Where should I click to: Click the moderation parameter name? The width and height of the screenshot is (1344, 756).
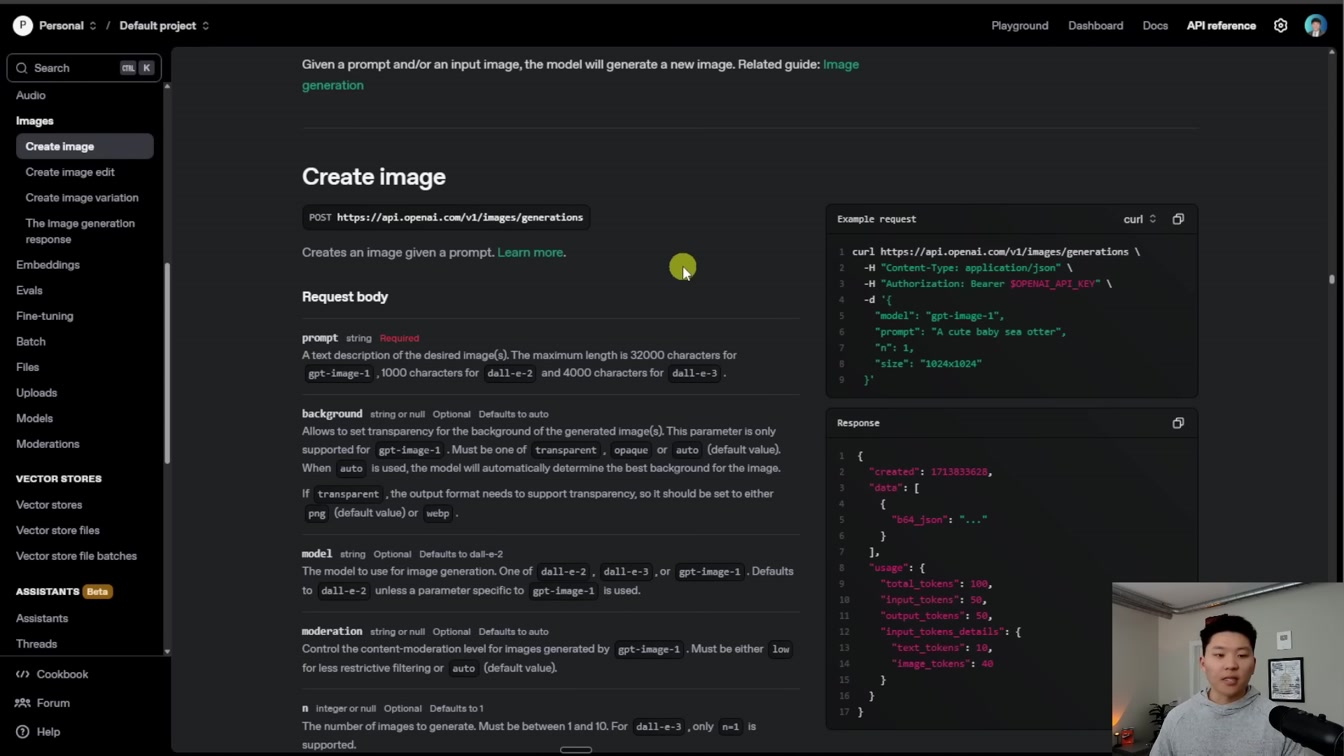(332, 632)
